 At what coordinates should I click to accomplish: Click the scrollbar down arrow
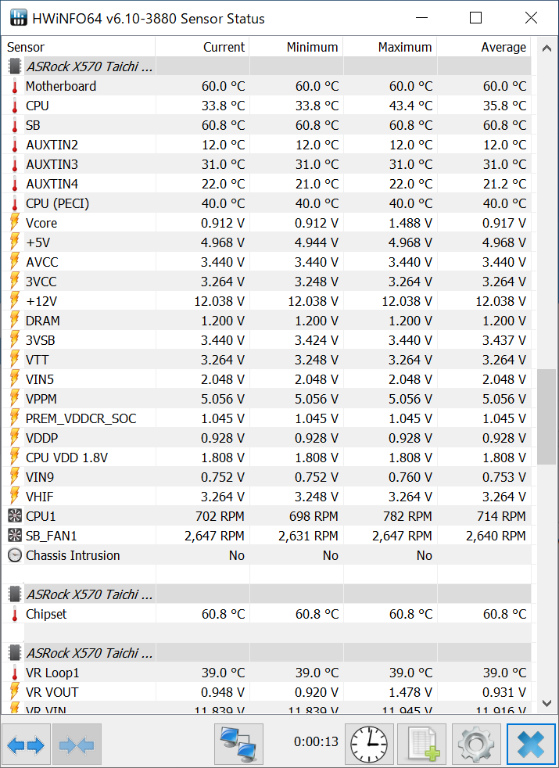click(546, 703)
